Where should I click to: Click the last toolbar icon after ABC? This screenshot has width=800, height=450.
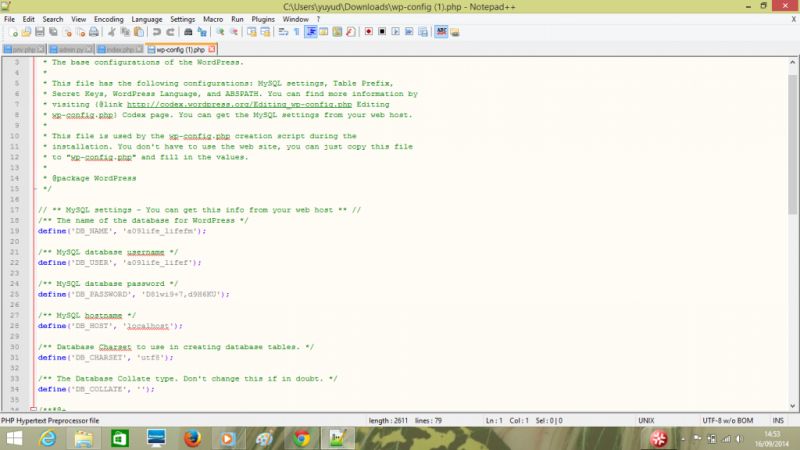[x=455, y=32]
